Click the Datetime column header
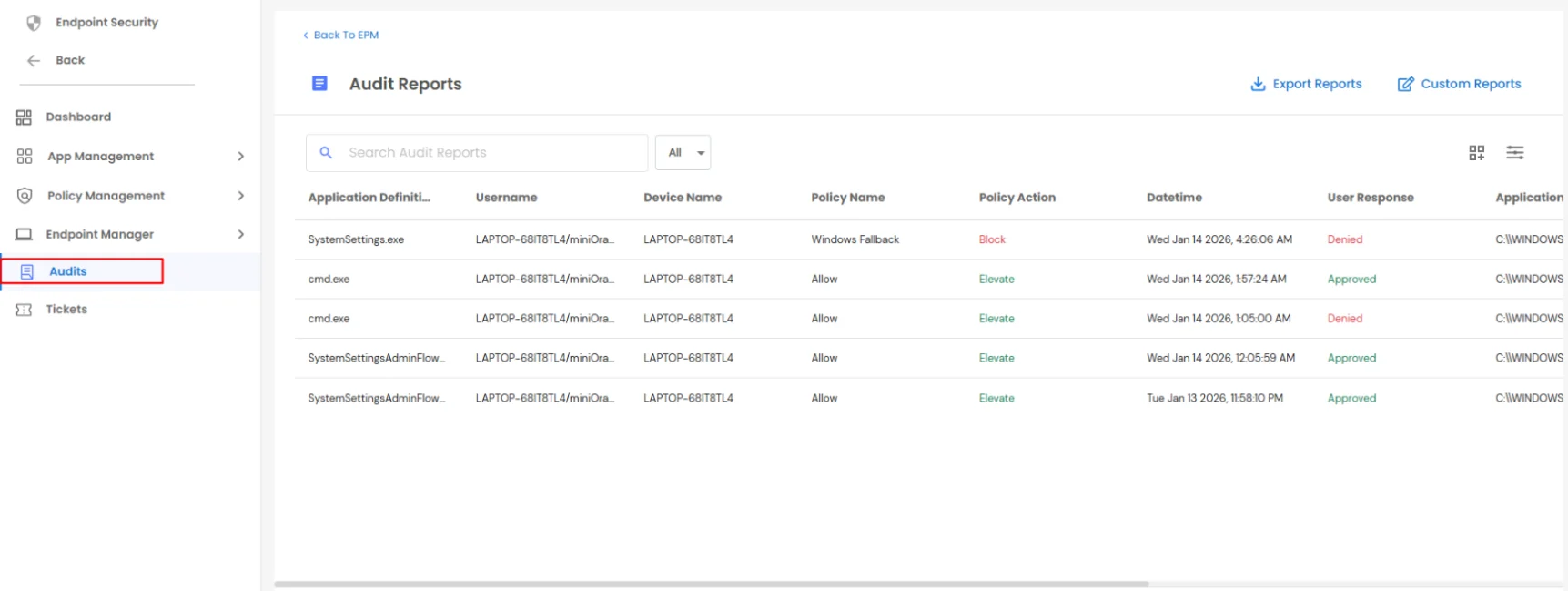This screenshot has height=591, width=1568. 1174,198
